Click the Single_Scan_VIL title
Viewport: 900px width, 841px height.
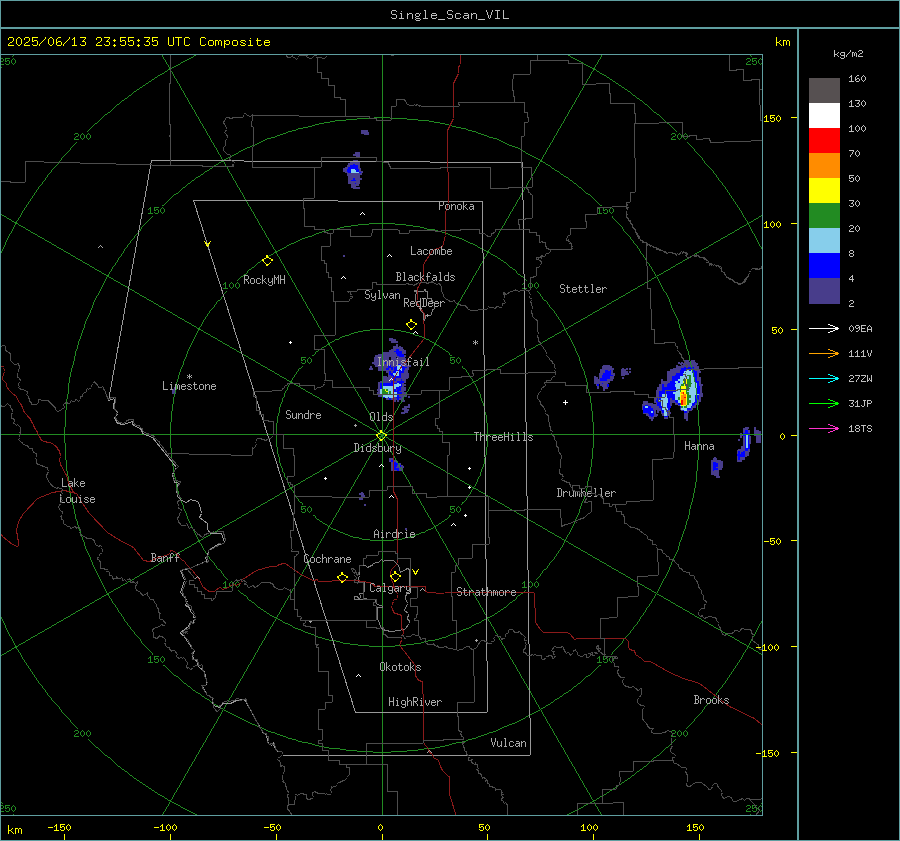[x=449, y=15]
